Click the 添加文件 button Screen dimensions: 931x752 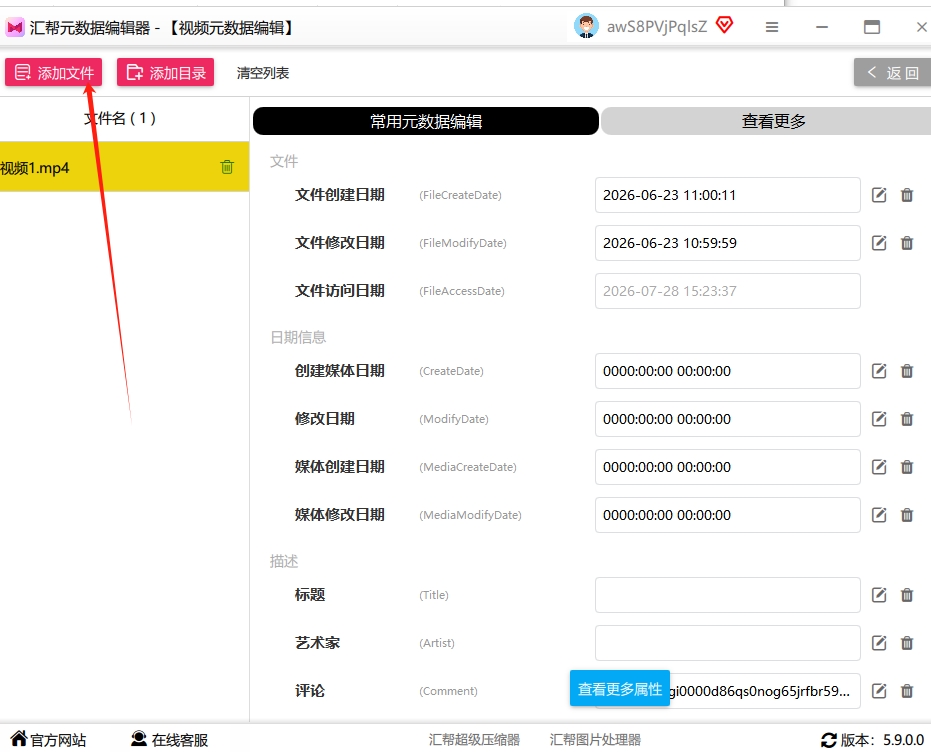pos(53,72)
